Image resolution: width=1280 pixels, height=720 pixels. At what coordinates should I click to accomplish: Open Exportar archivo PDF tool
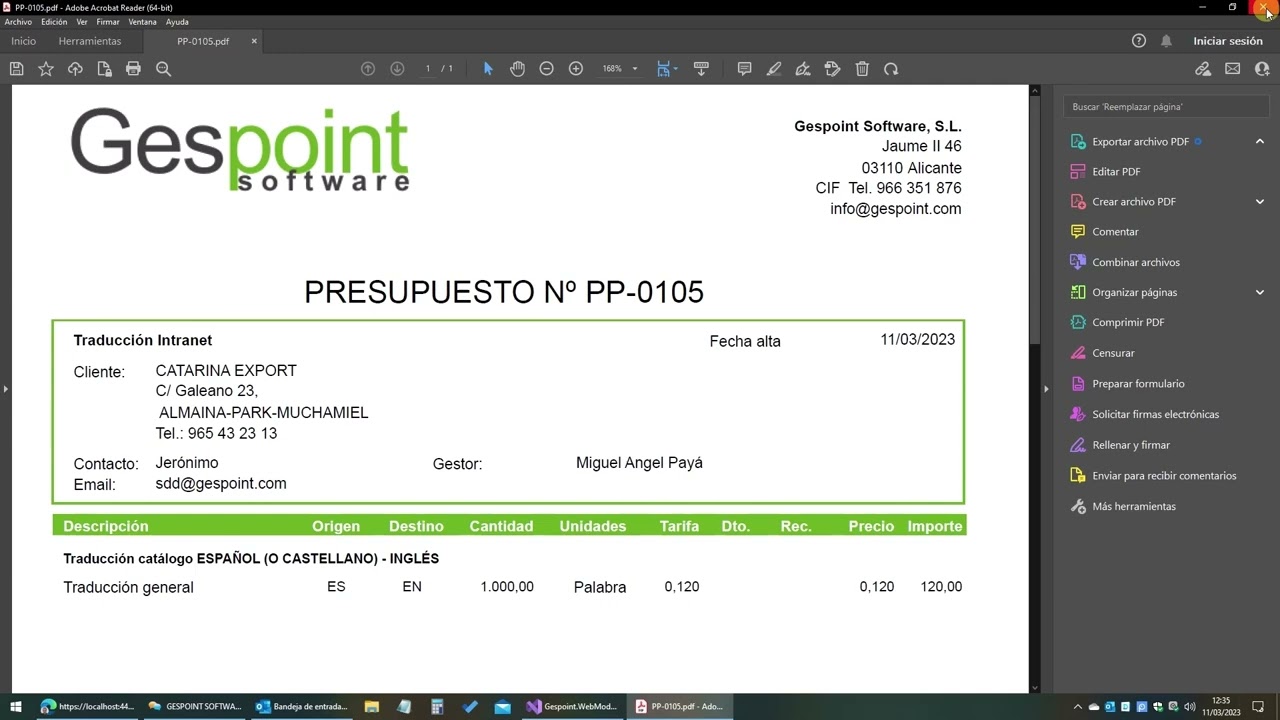(x=1140, y=142)
